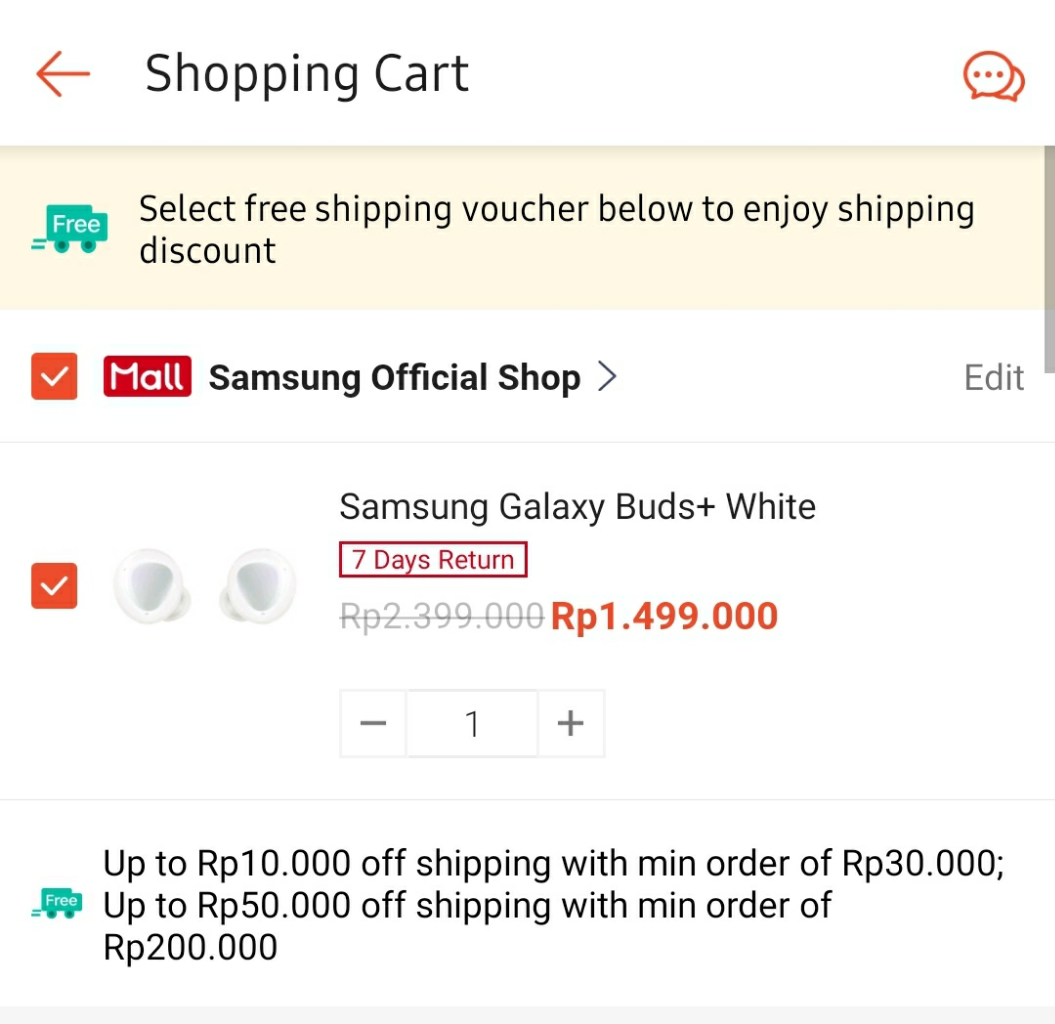1055x1024 pixels.
Task: Increase quantity with the plus button
Action: 570,723
